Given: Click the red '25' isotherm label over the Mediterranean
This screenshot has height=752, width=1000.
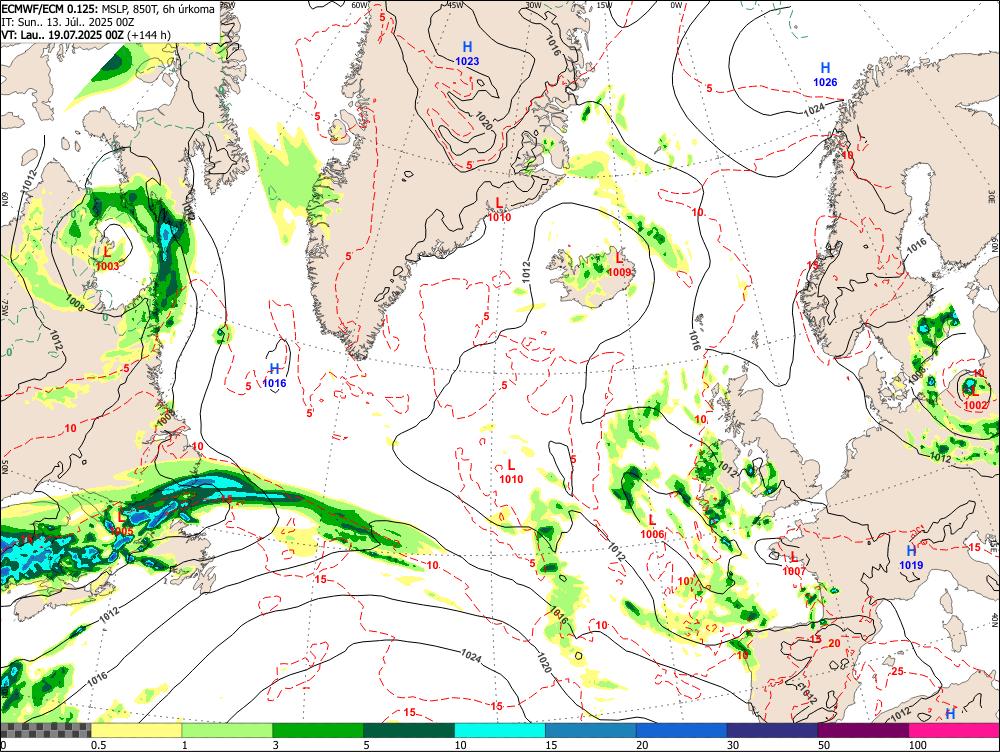Looking at the screenshot, I should point(897,671).
